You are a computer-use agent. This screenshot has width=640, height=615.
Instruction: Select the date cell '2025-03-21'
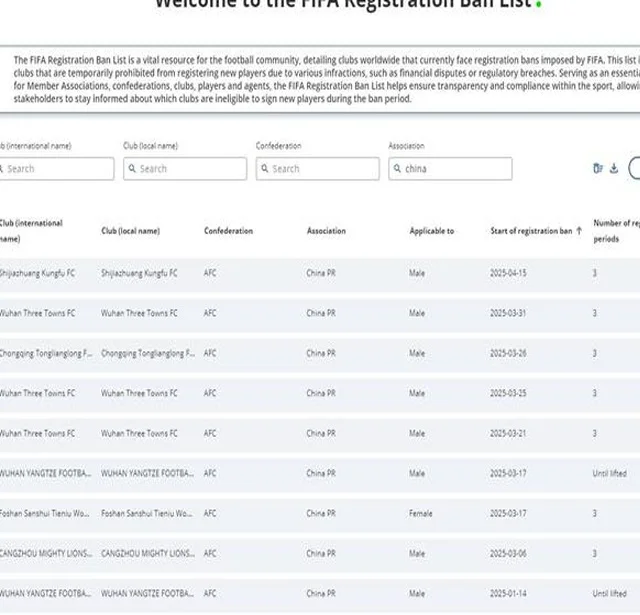[508, 433]
